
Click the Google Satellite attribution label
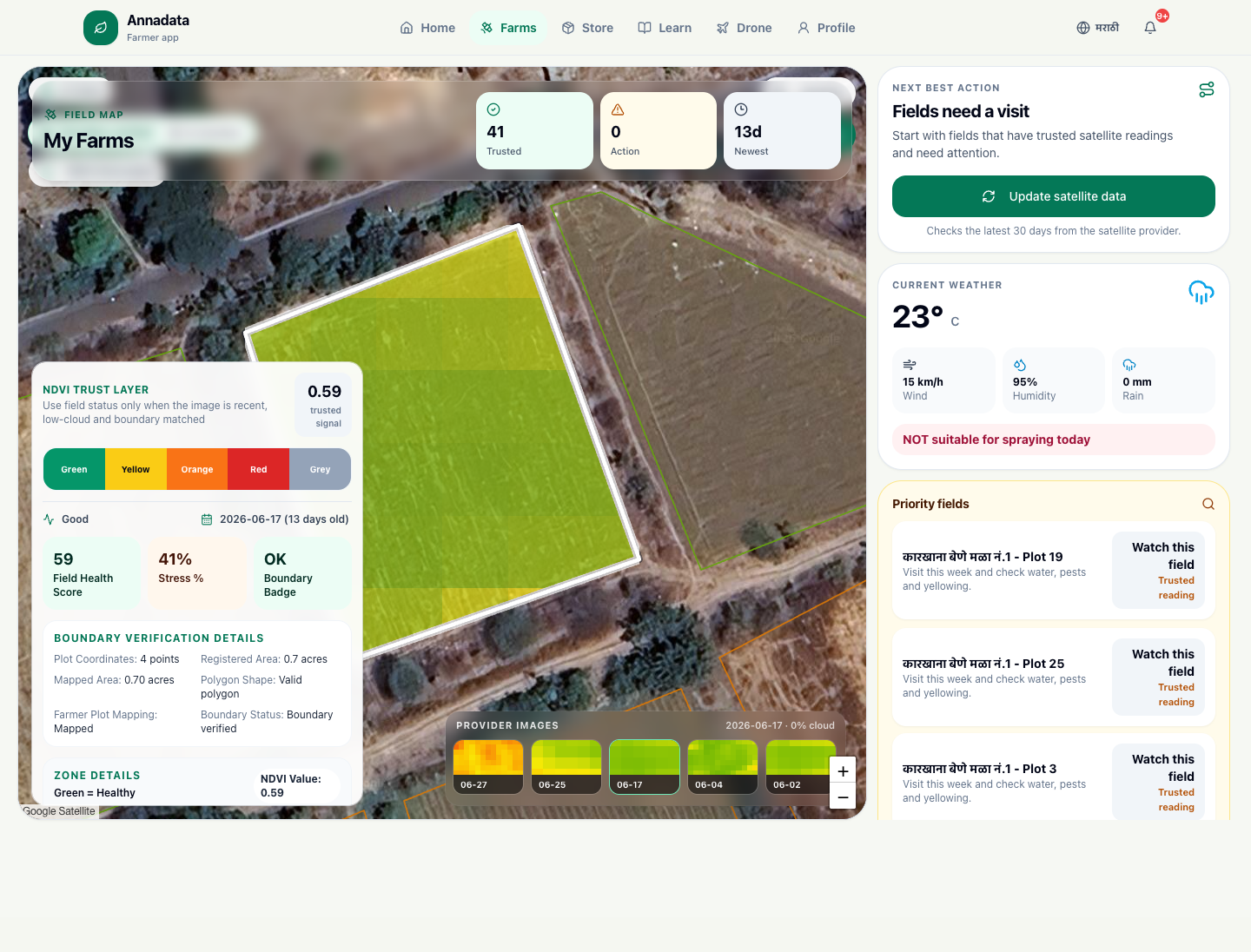tap(59, 811)
